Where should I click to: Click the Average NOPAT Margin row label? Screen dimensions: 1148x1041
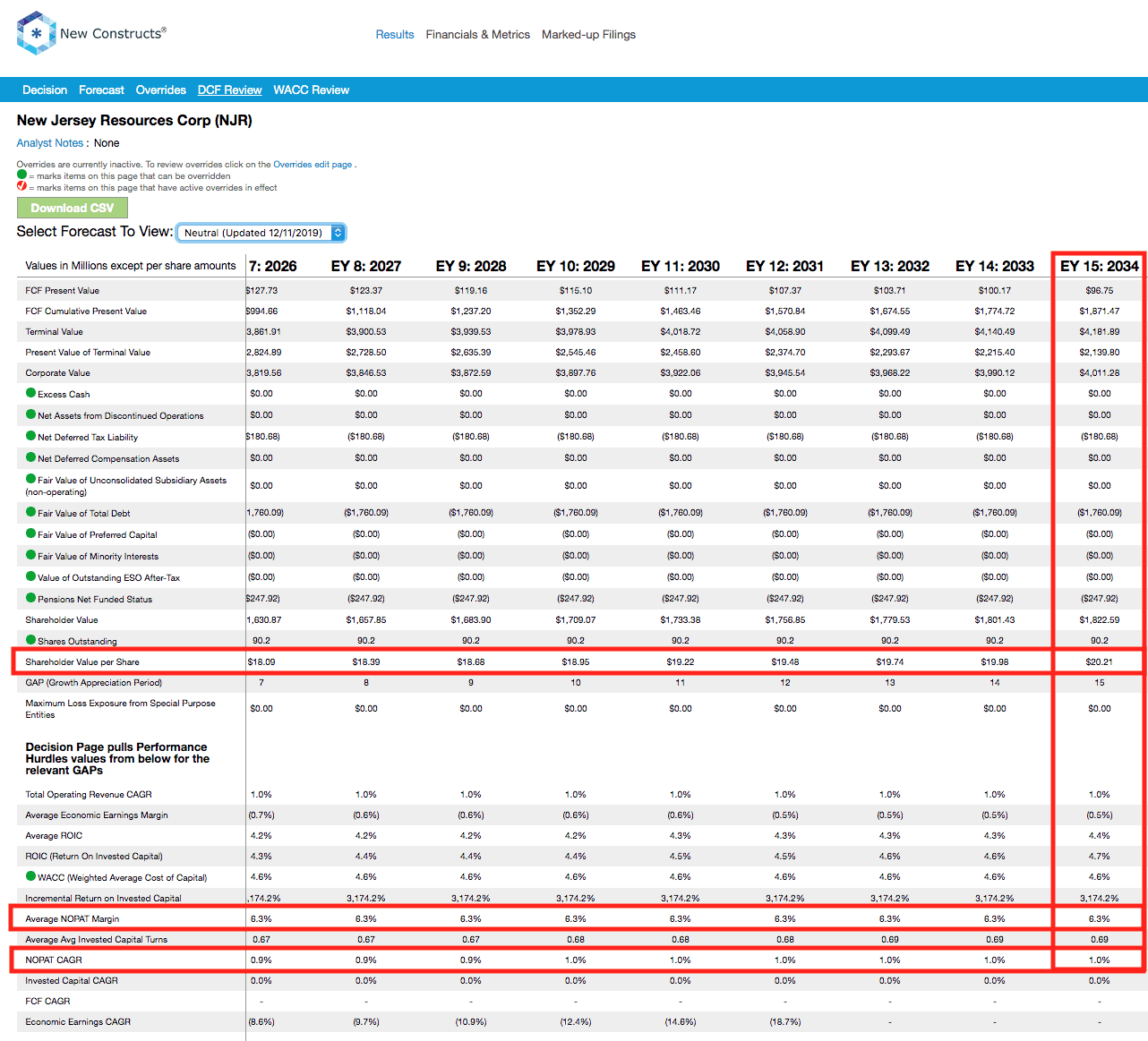coord(73,919)
